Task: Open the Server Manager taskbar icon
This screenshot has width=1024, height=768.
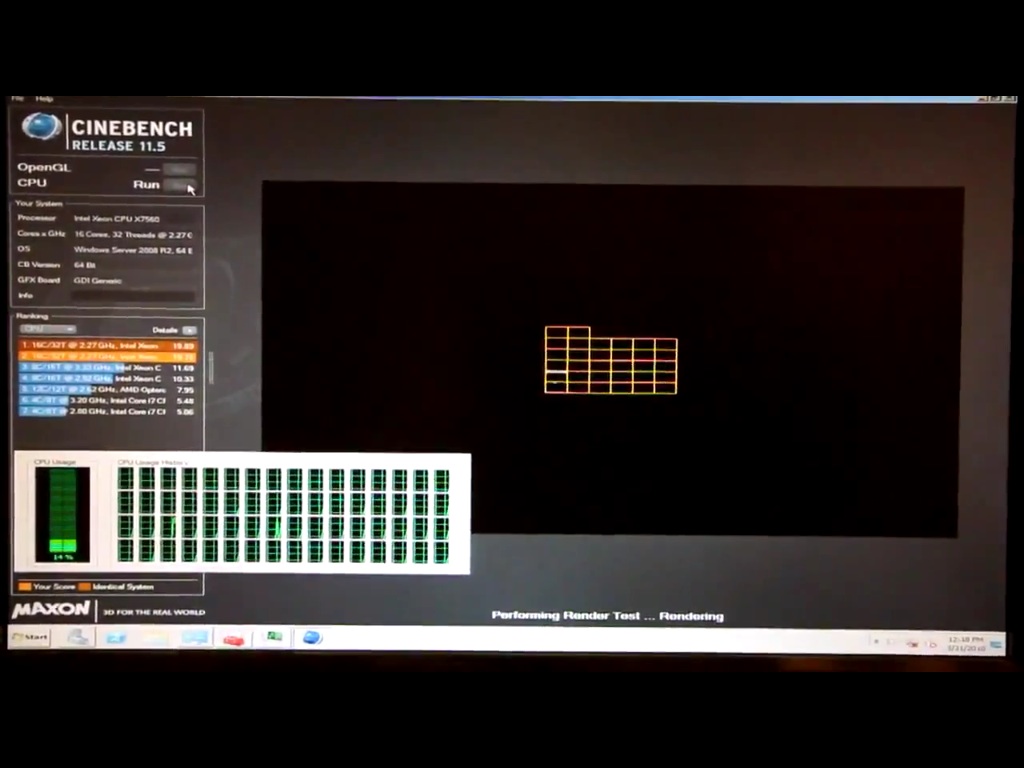Action: click(x=78, y=637)
